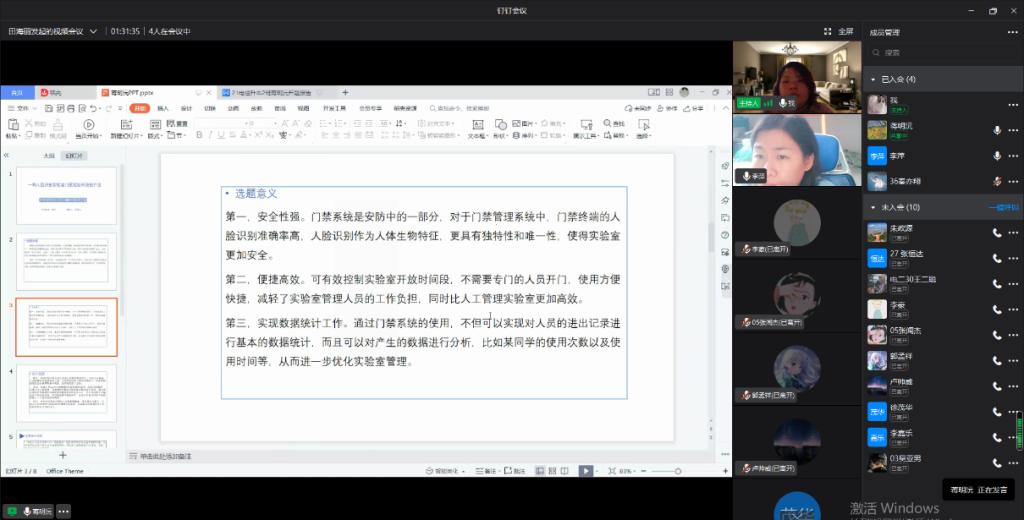
Task: Switch to the 开始 ribbon tab
Action: click(x=140, y=108)
